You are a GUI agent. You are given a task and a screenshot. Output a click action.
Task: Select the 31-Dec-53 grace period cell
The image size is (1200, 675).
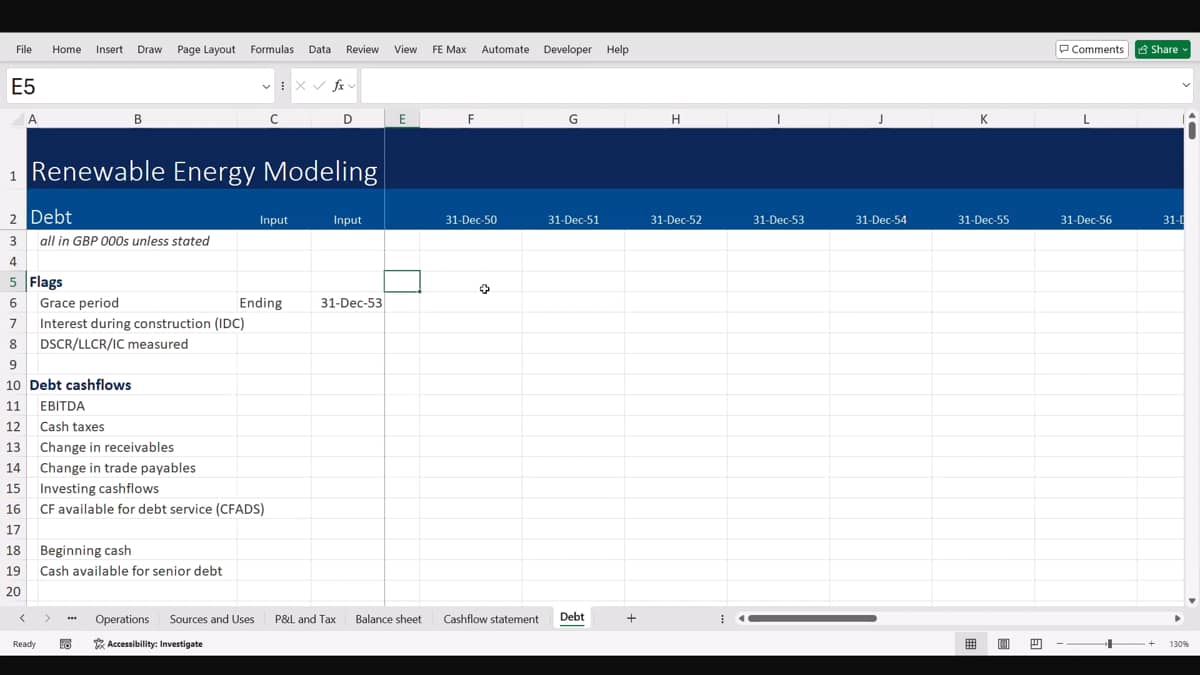(x=347, y=303)
